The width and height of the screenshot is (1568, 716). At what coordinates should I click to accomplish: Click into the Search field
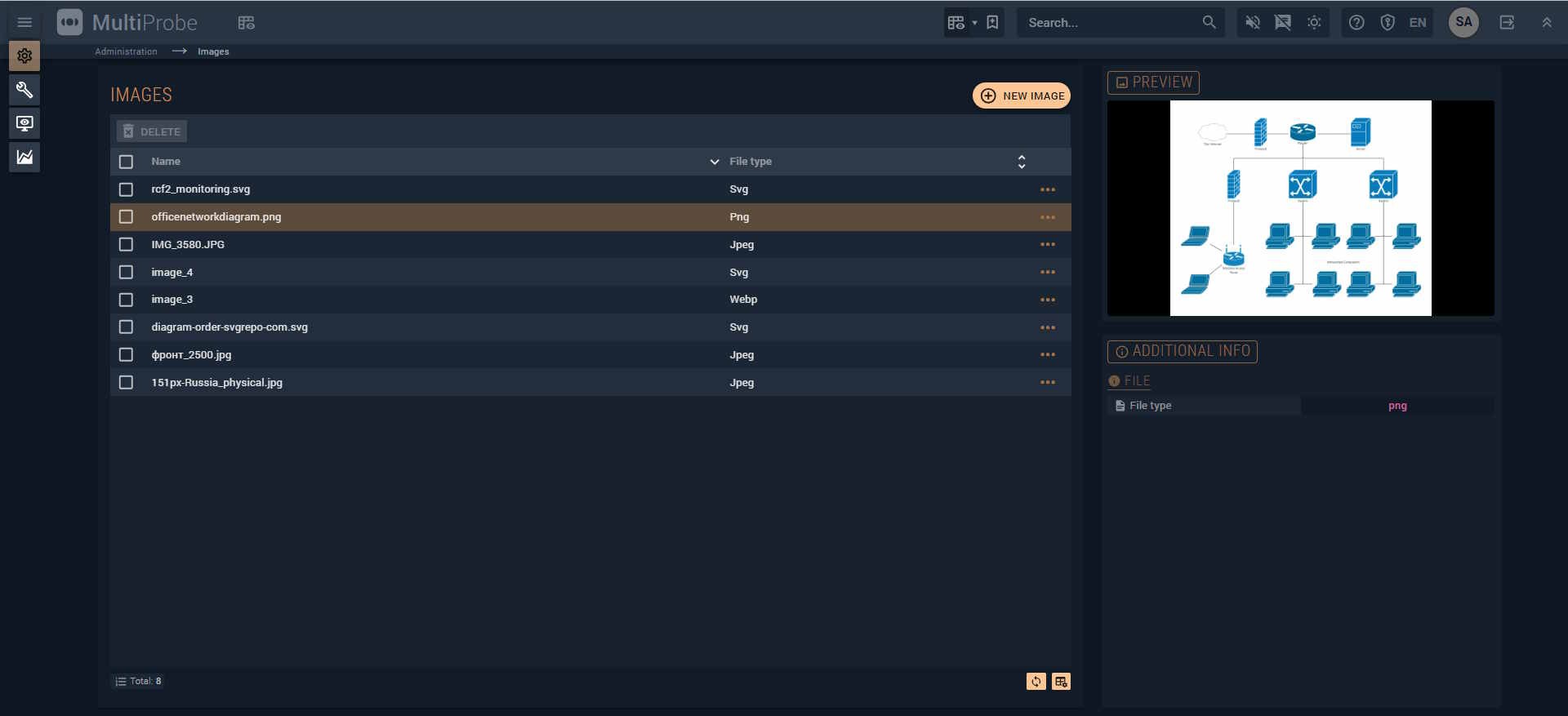pos(1111,23)
